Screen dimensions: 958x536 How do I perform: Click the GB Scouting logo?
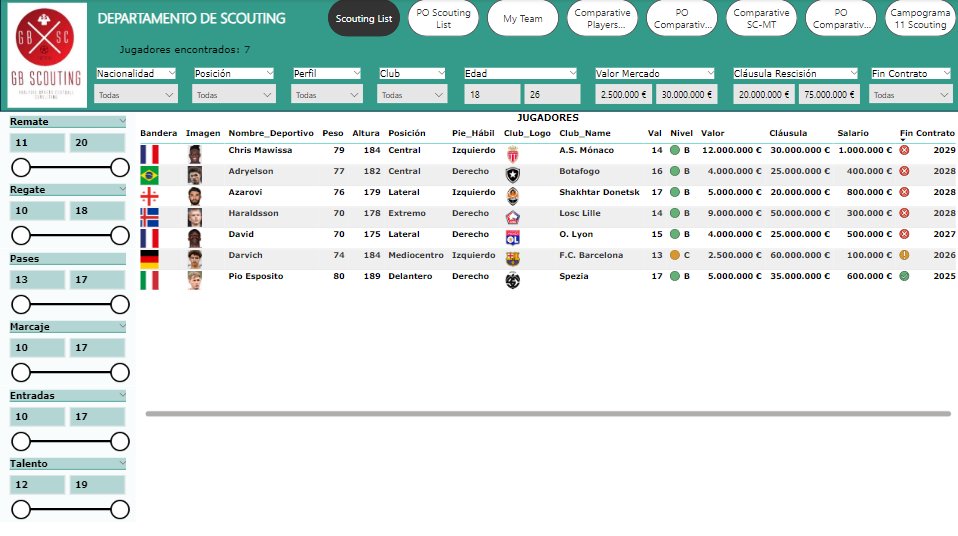(48, 55)
